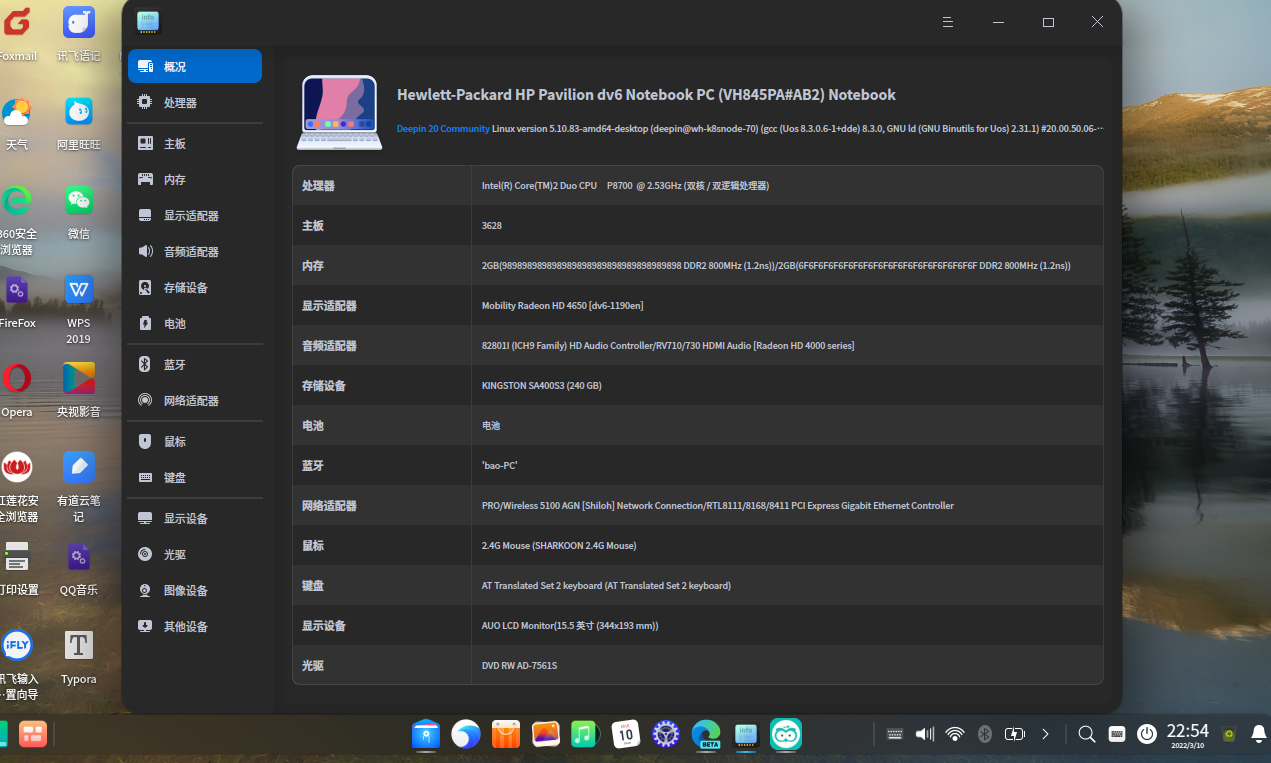The width and height of the screenshot is (1271, 763).
Task: Open the notification bell in the dock
Action: click(1259, 734)
